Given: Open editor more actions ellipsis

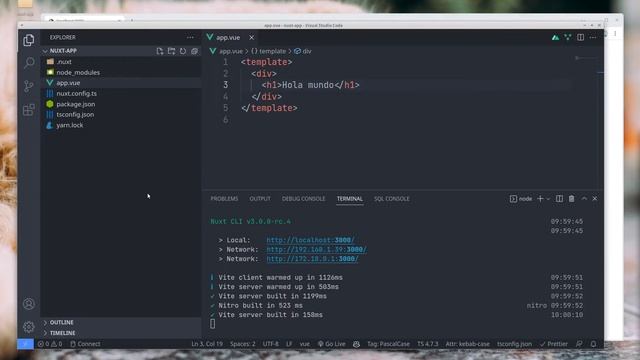Looking at the screenshot, I should pos(593,37).
